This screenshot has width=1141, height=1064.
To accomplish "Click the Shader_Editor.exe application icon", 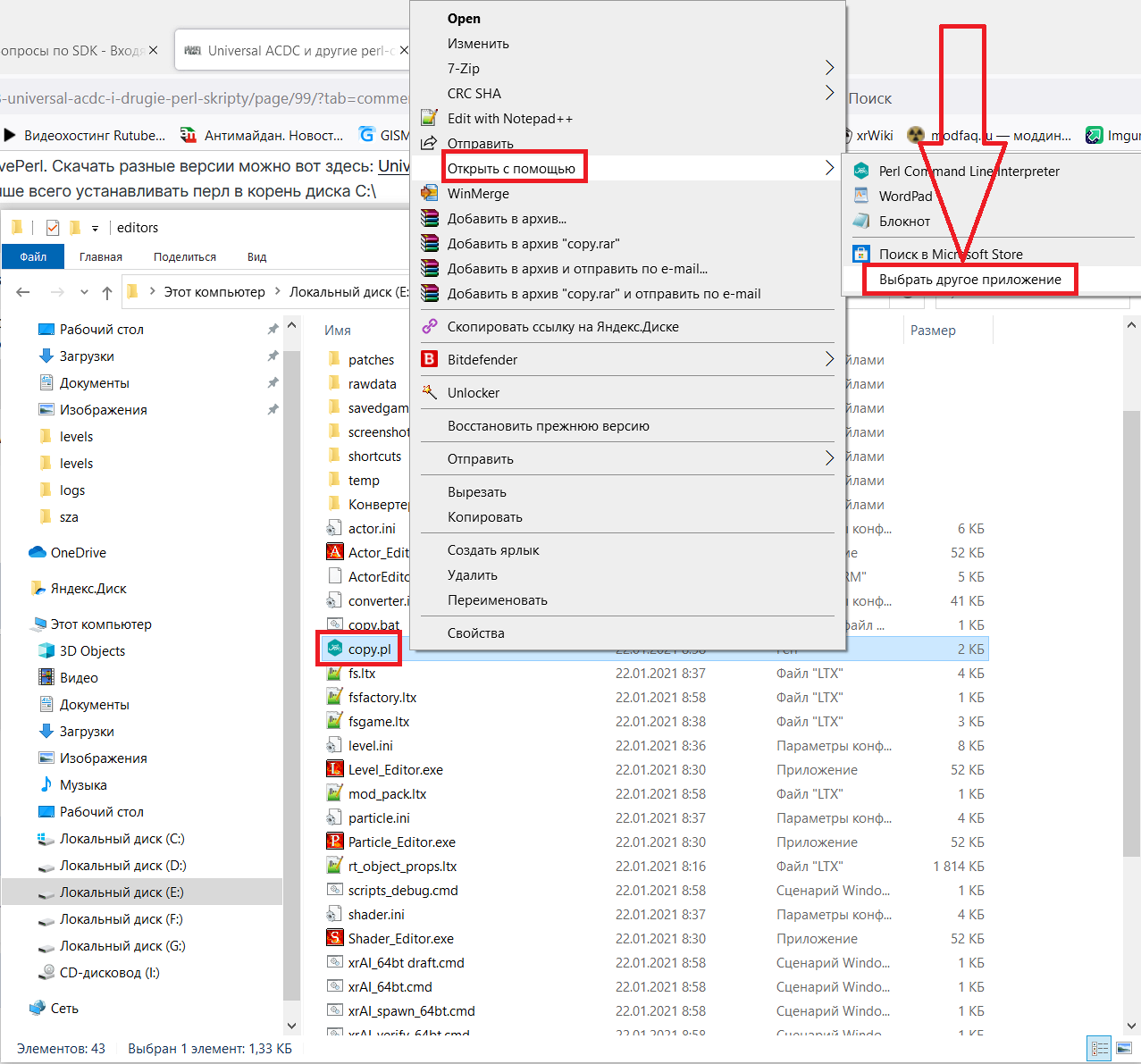I will click(x=335, y=938).
